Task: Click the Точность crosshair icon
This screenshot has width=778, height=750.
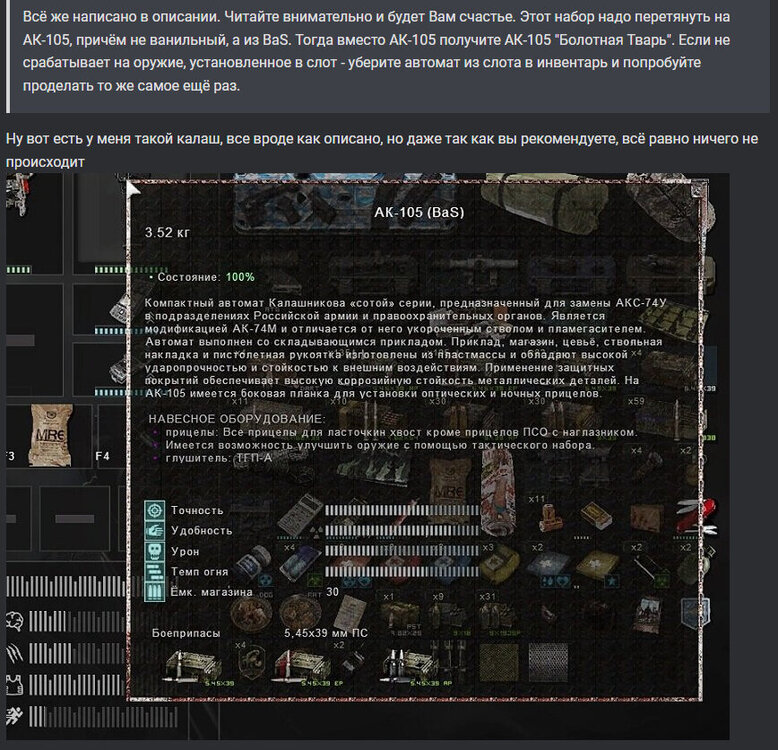Action: [x=155, y=510]
